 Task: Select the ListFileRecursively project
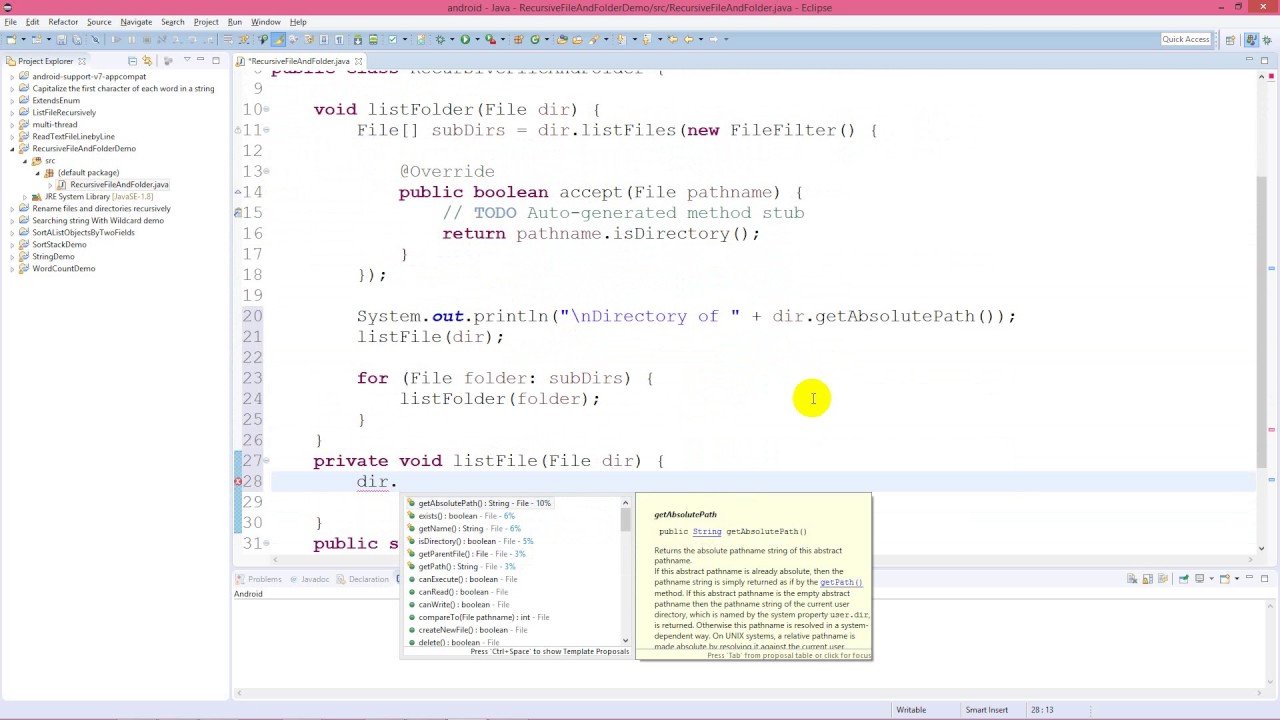click(64, 112)
